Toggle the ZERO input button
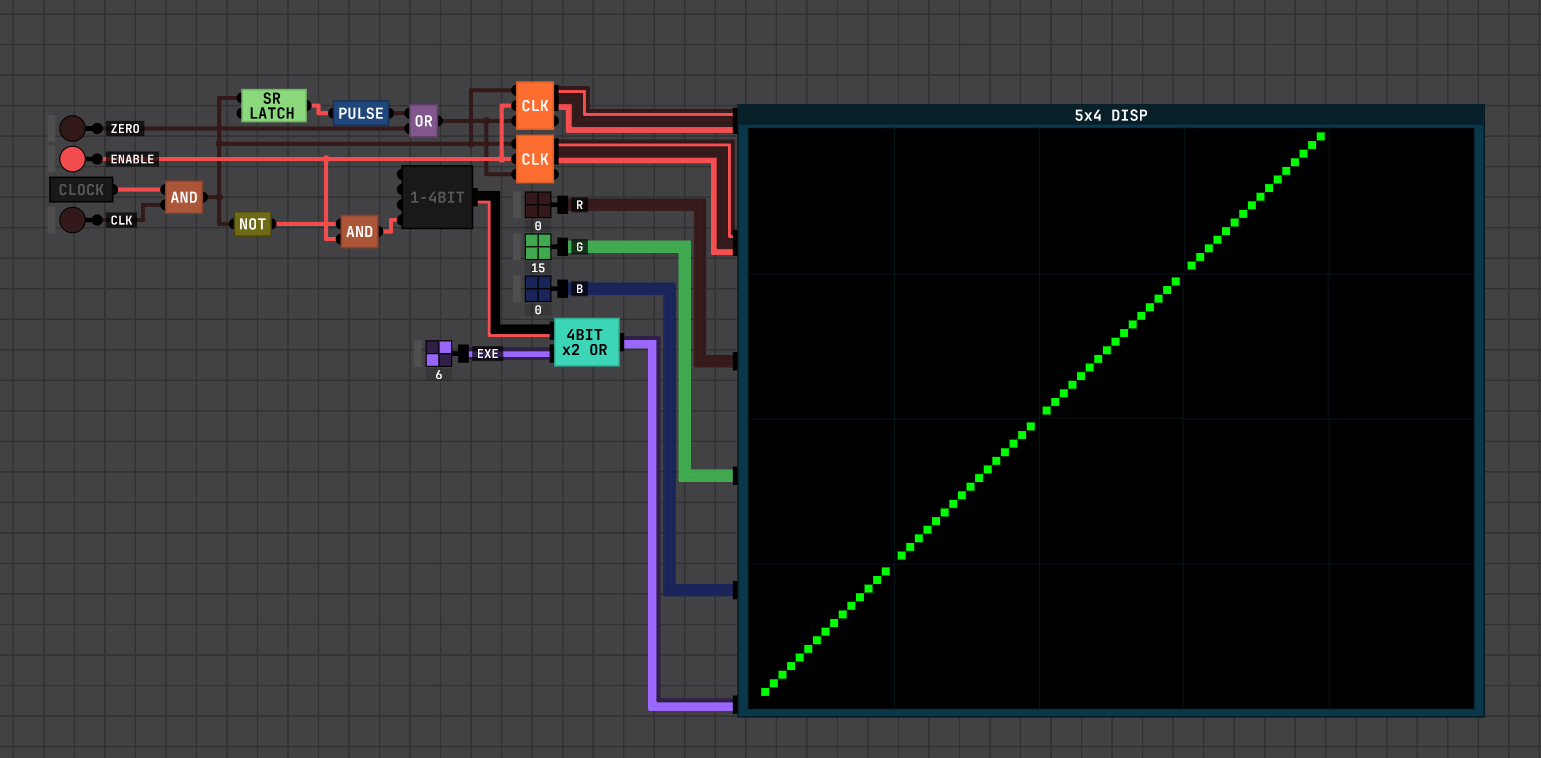Screen dimensions: 1541x758 coord(72,128)
